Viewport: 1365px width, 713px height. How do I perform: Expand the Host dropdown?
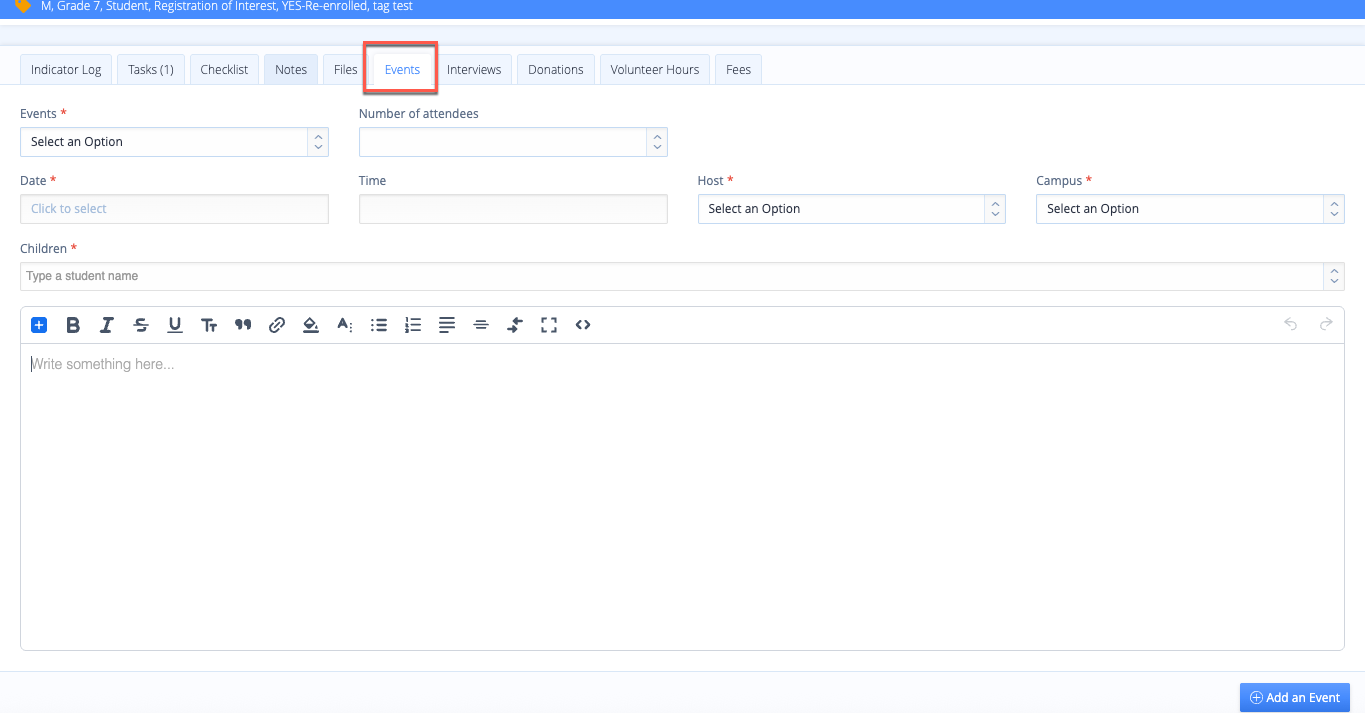coord(851,209)
